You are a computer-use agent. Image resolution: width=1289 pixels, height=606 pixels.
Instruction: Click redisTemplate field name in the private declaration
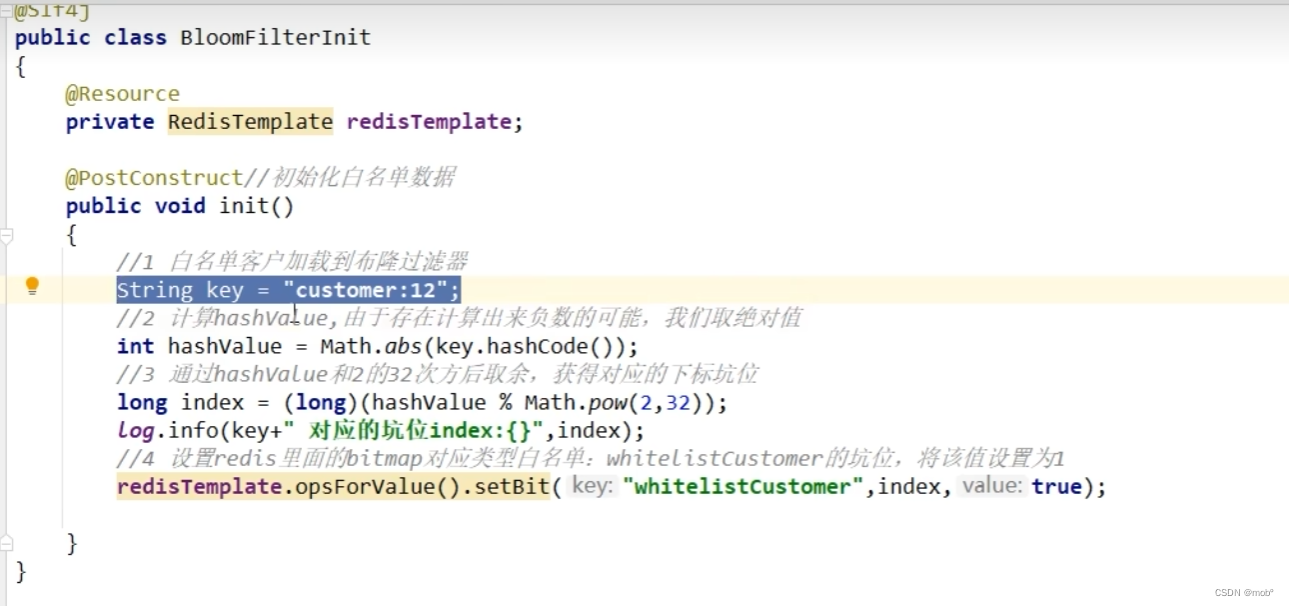[x=429, y=122]
